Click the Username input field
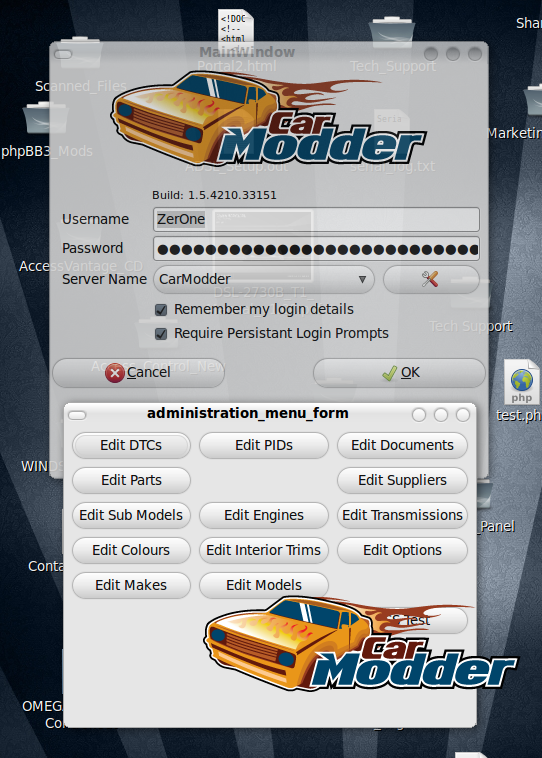Viewport: 542px width, 758px height. (x=316, y=219)
